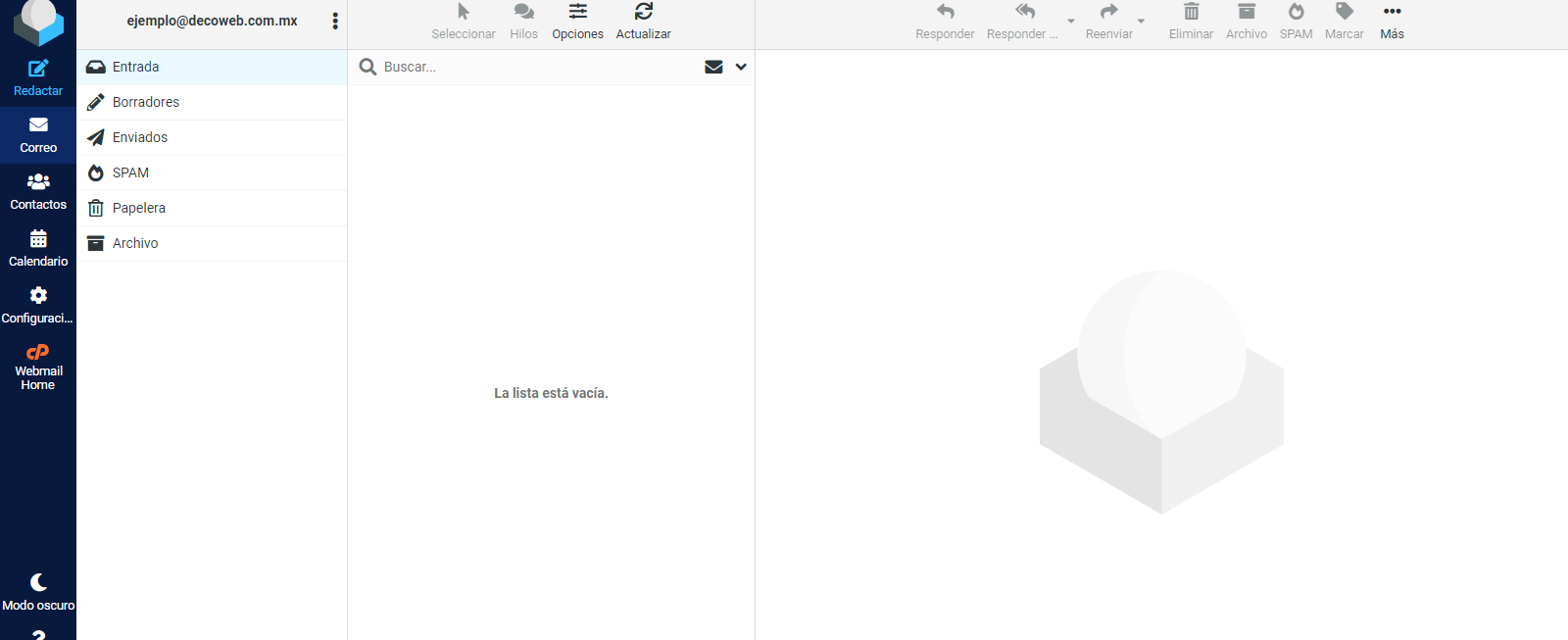Open account three-dot menu beside email address
Viewport: 1568px width, 640px height.
tap(335, 22)
